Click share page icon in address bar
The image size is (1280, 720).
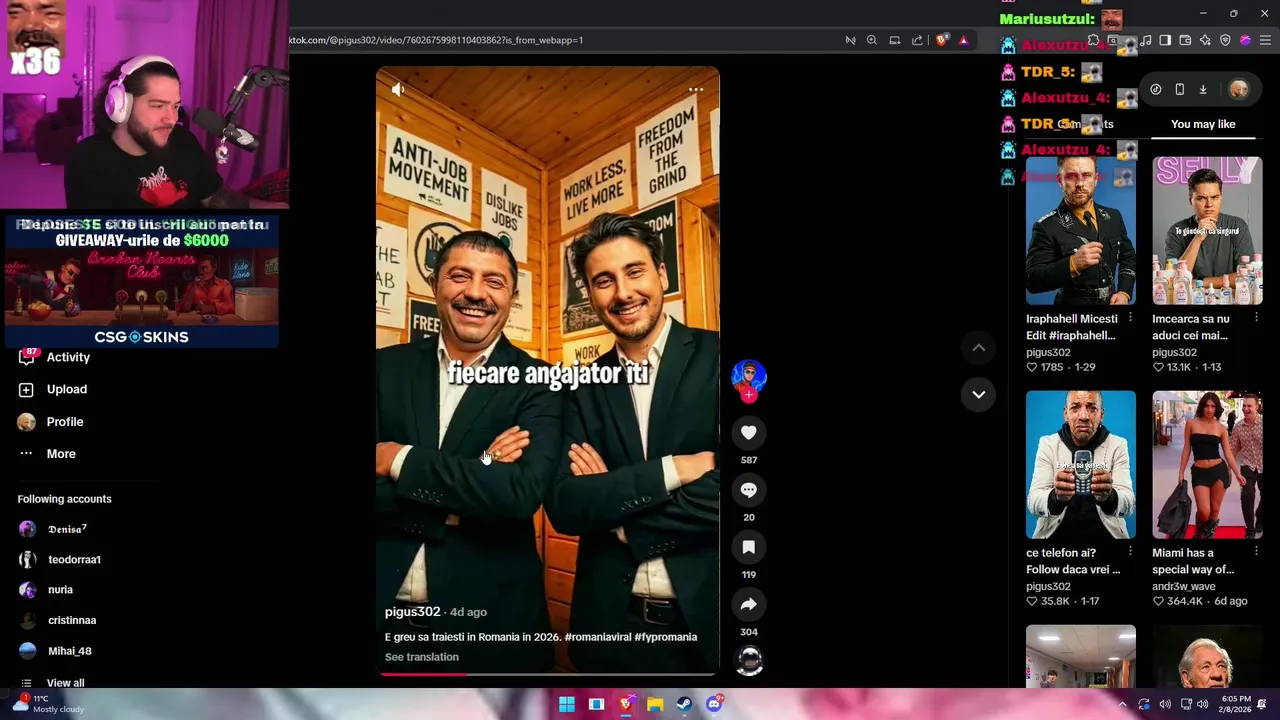(917, 40)
